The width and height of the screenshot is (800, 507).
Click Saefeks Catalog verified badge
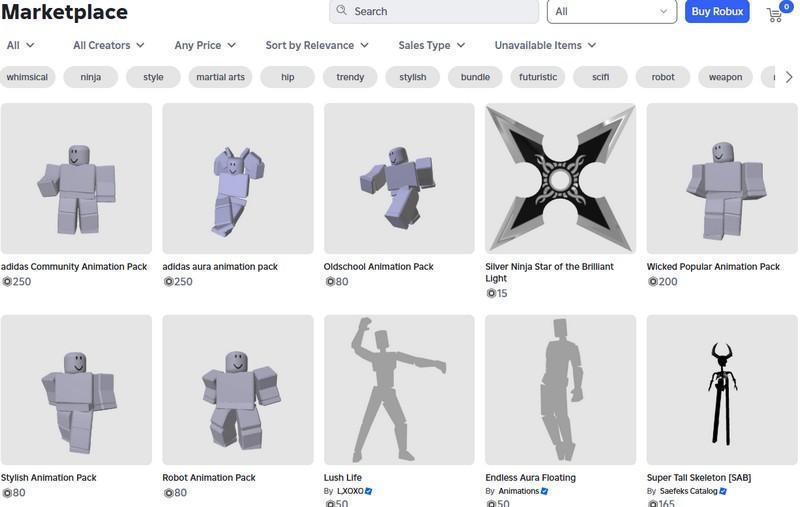[723, 492]
